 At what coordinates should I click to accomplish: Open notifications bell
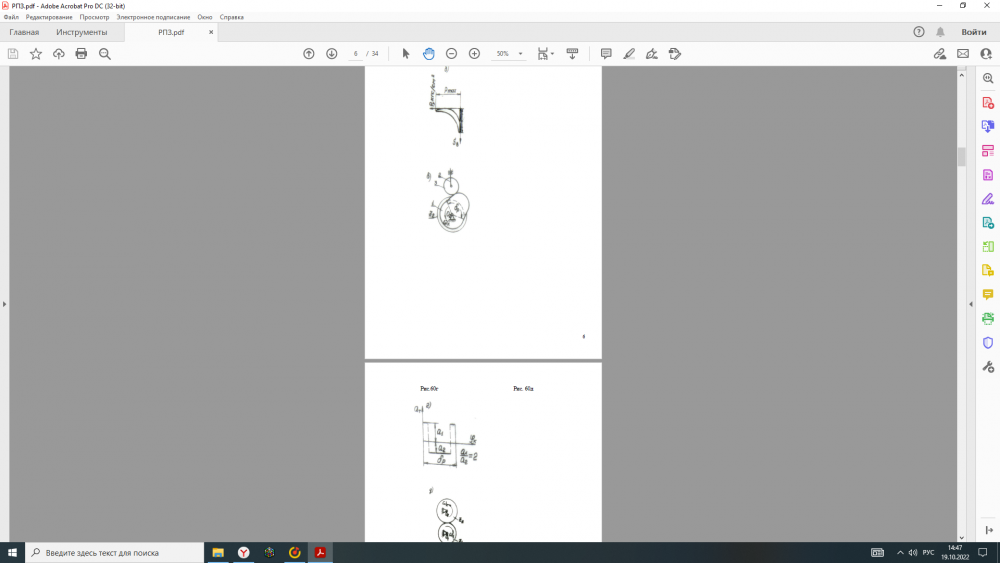(940, 32)
